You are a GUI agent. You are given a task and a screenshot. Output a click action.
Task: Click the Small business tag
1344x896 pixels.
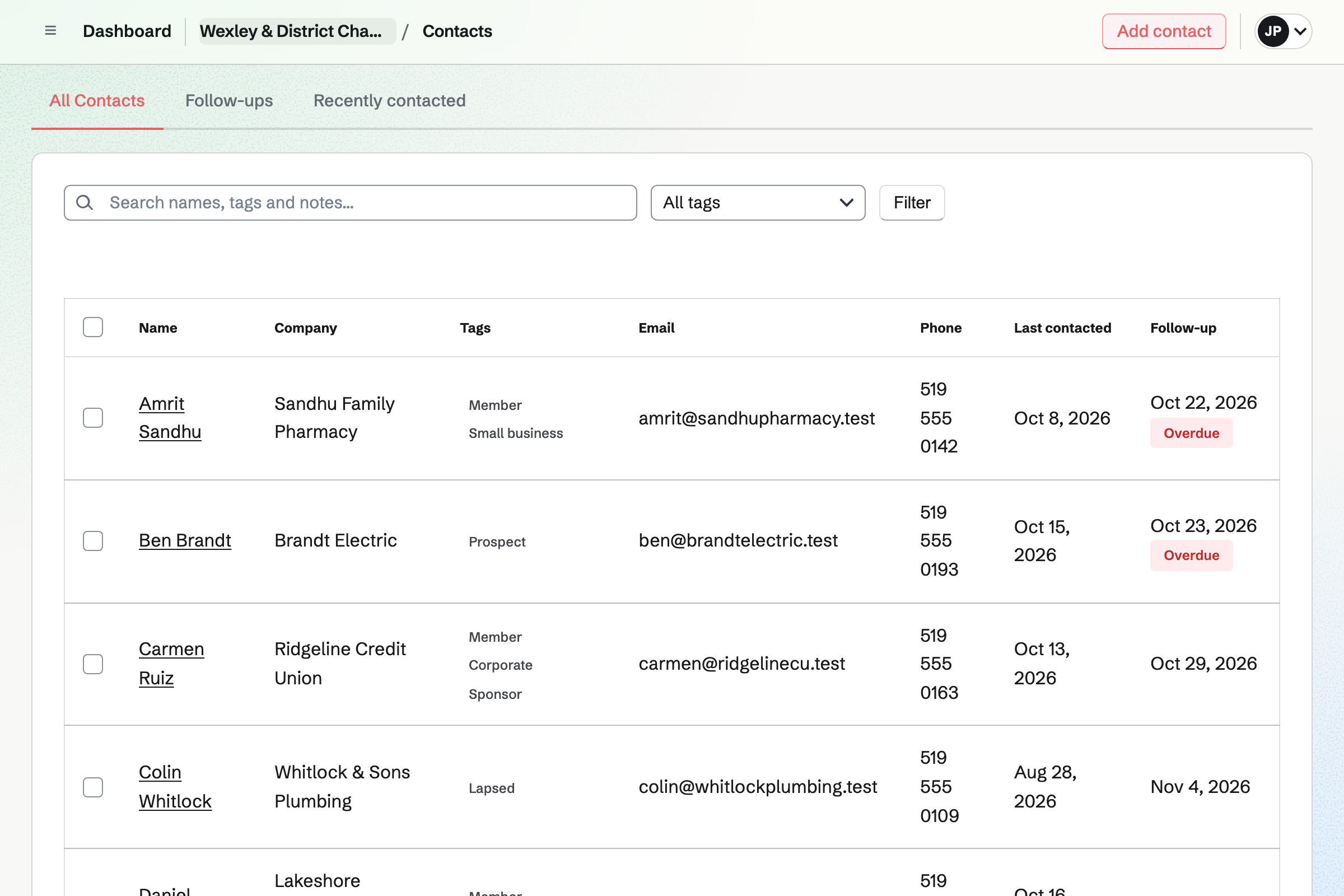pyautogui.click(x=516, y=433)
